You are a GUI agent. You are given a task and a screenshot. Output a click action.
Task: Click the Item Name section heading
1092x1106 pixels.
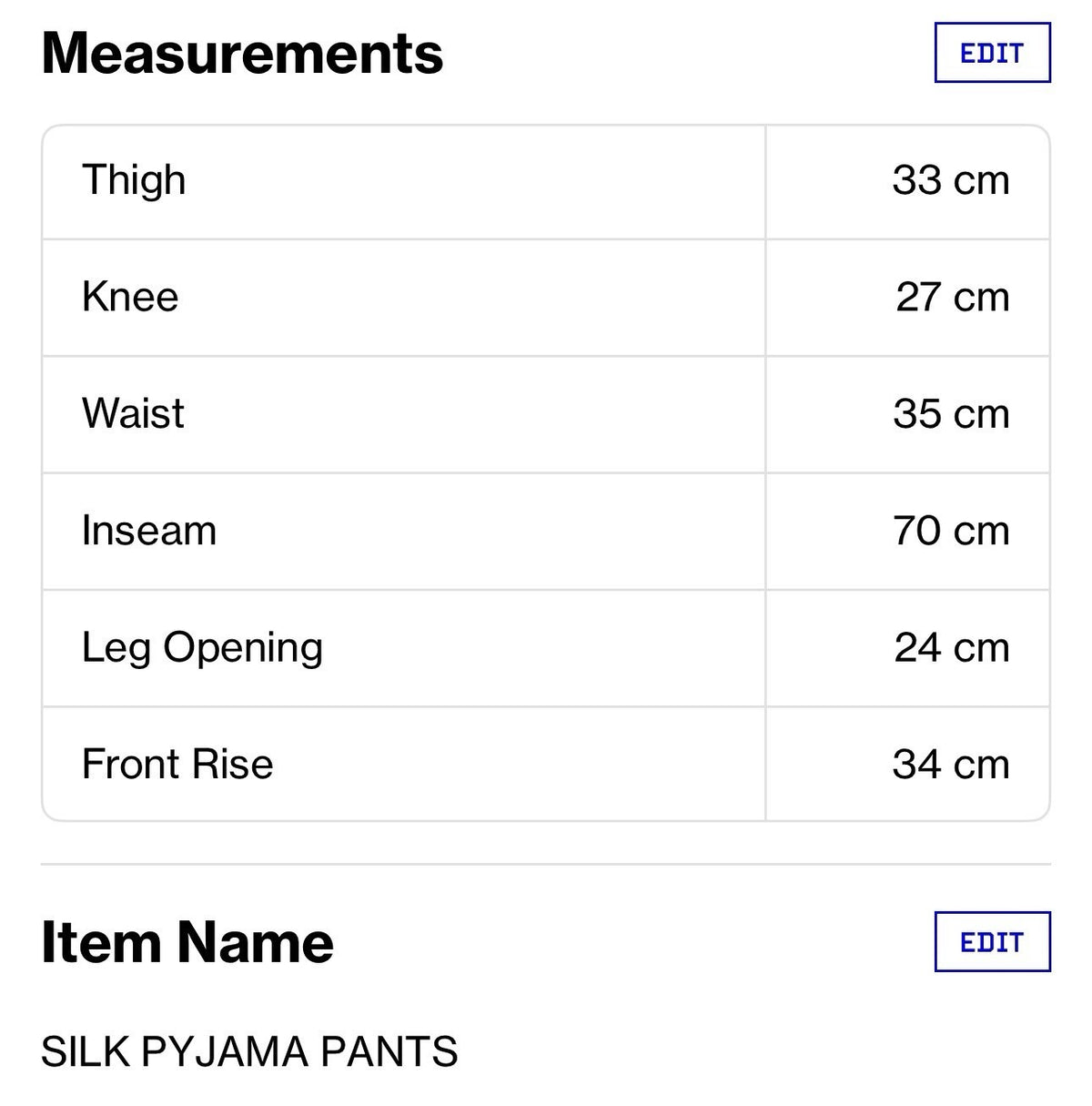tap(187, 941)
